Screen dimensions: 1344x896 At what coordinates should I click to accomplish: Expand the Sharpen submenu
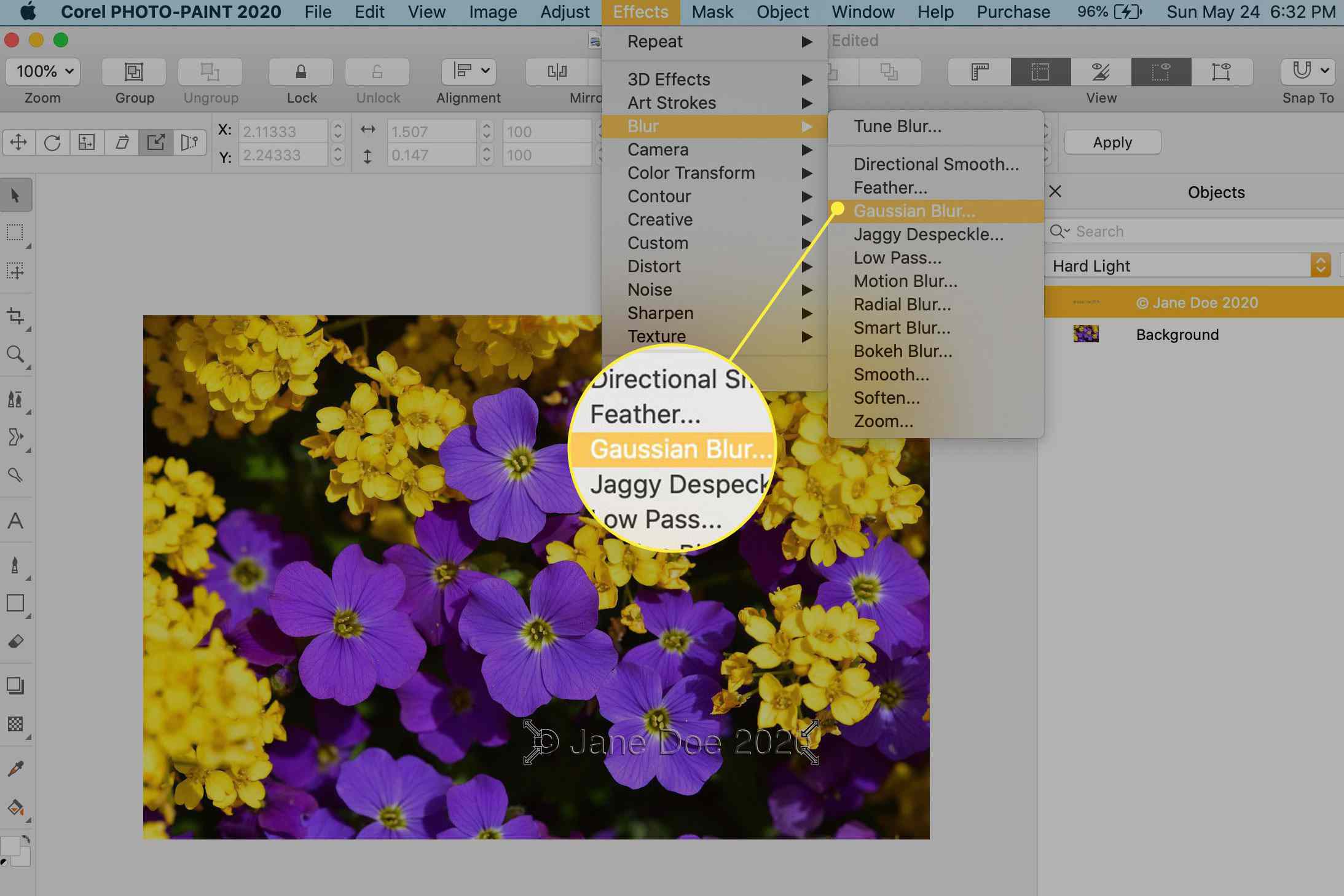[715, 313]
